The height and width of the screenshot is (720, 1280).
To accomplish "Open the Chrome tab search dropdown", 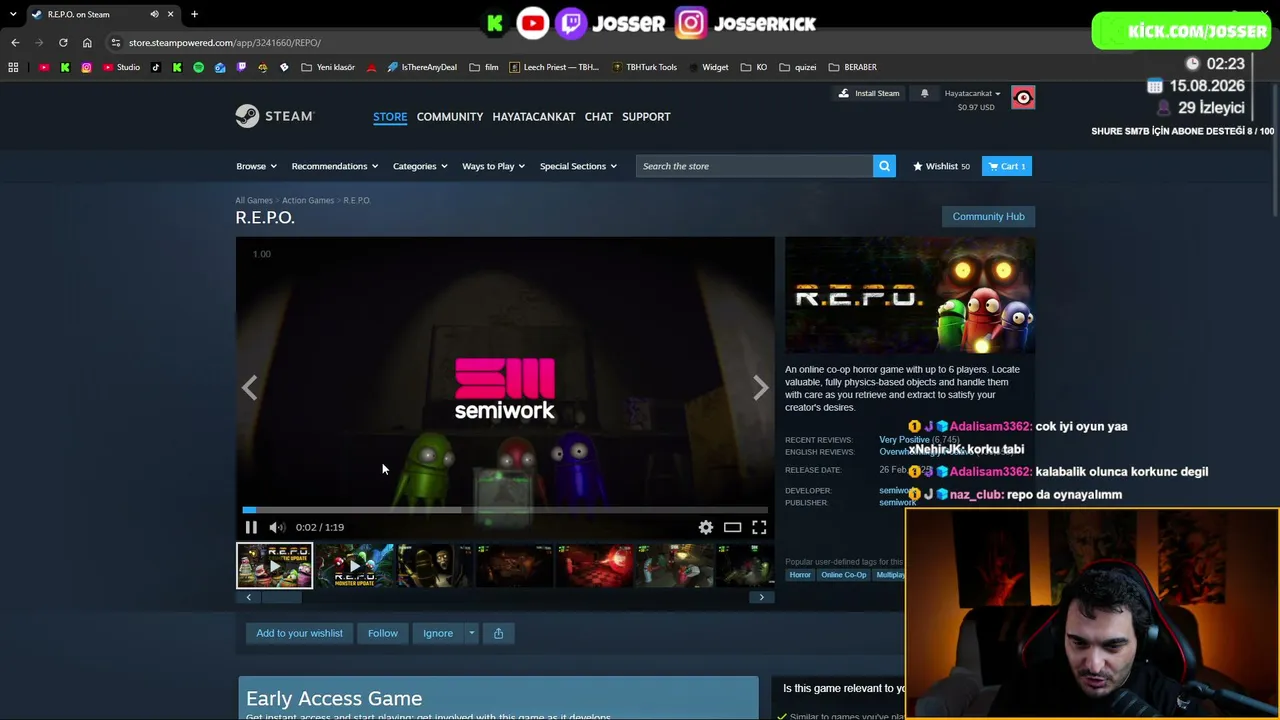I will (13, 14).
